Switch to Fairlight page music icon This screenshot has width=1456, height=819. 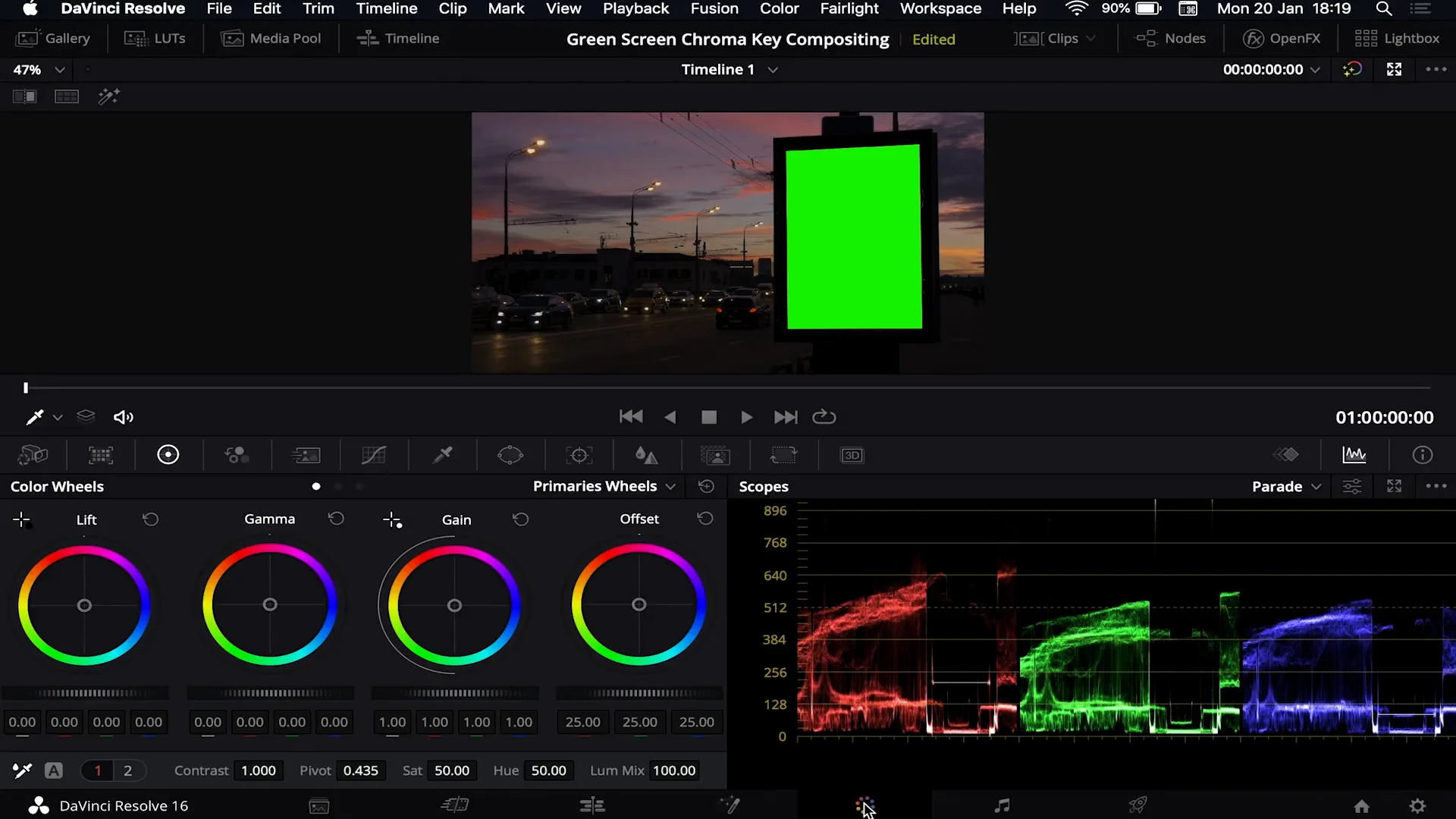(x=1002, y=805)
